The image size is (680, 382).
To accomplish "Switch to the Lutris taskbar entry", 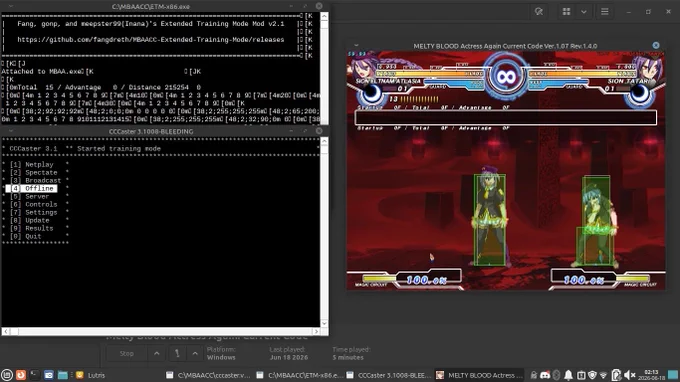I will tap(91, 375).
